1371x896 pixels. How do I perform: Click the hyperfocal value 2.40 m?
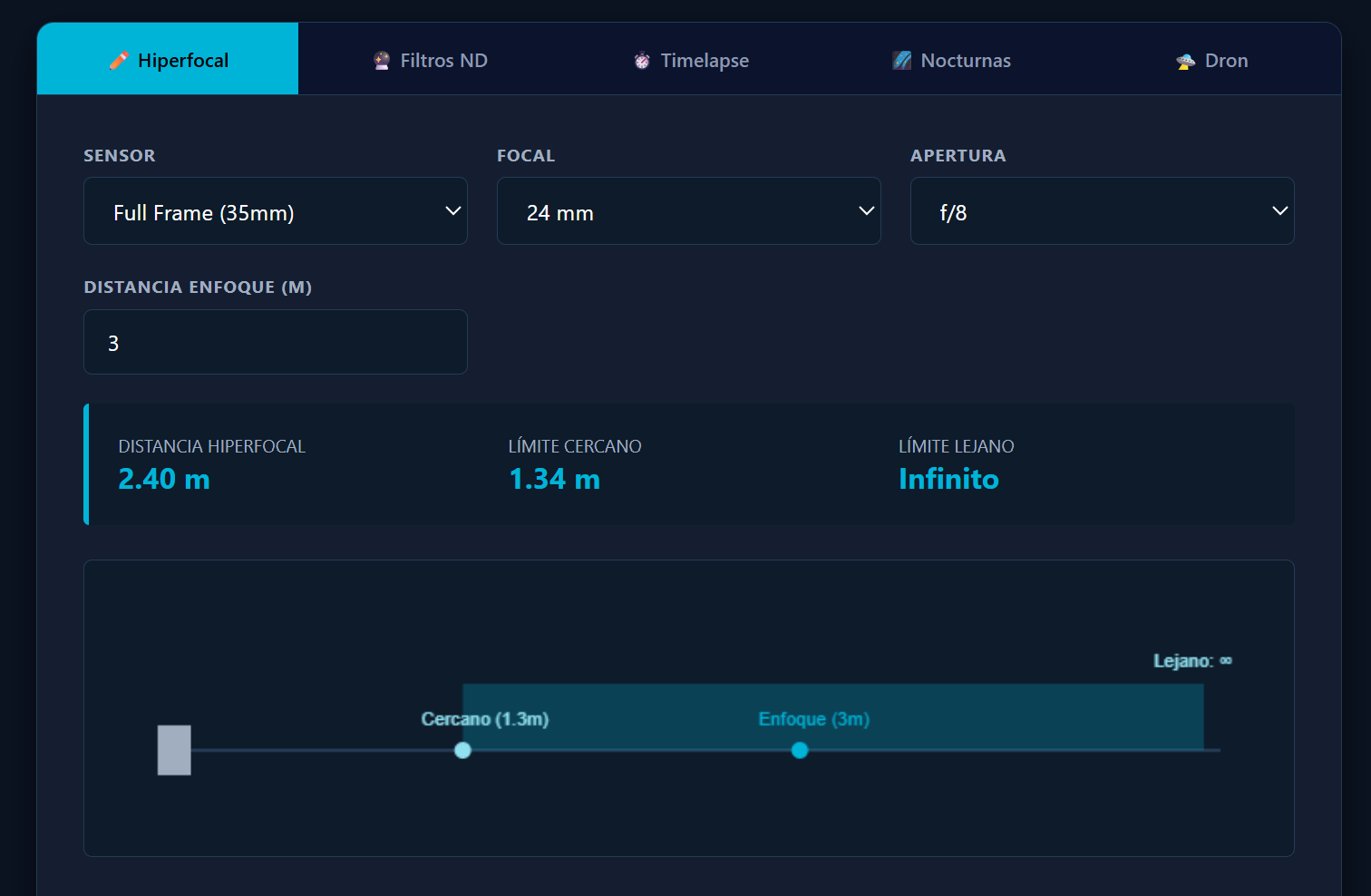[x=164, y=479]
